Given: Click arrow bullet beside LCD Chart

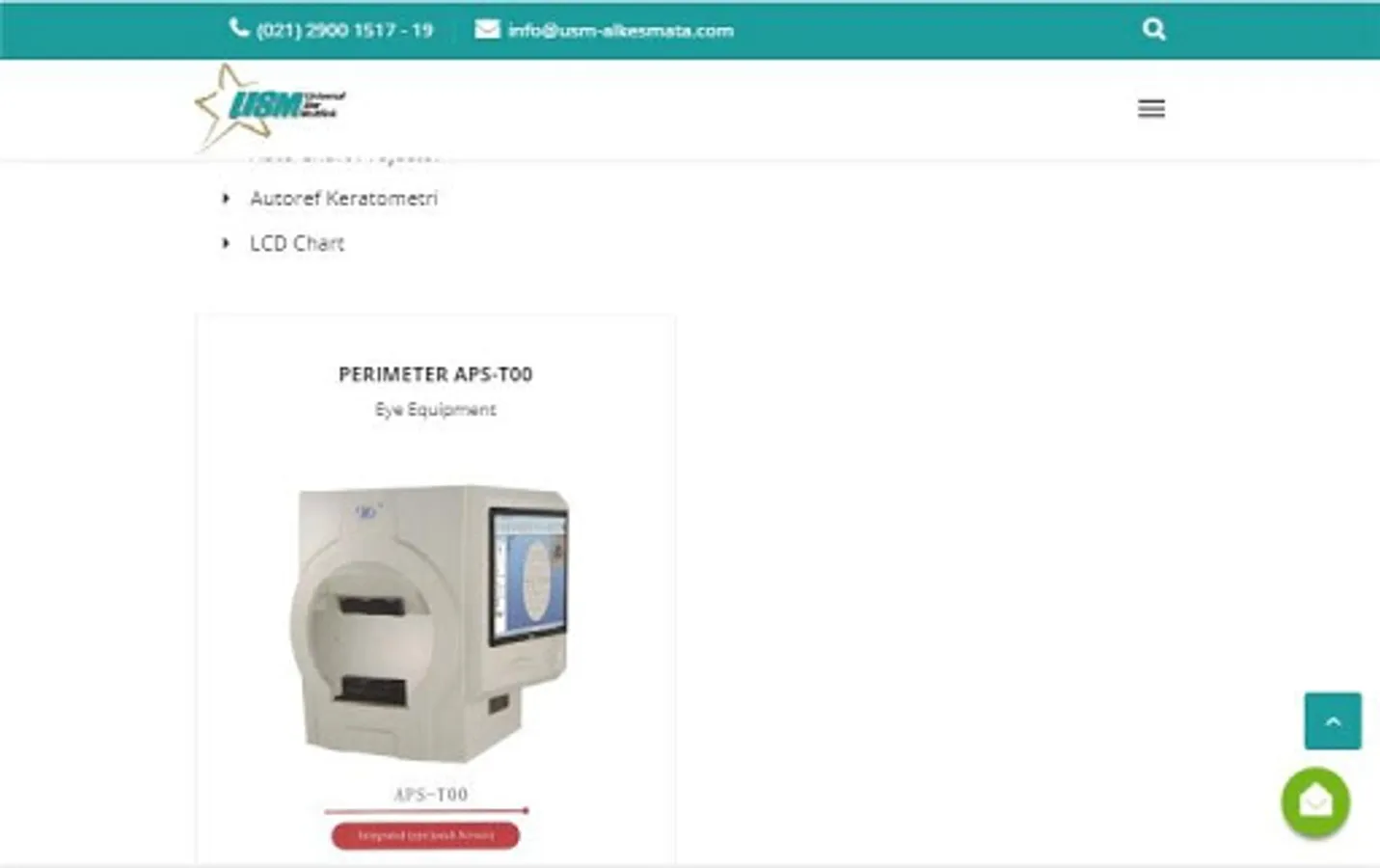Looking at the screenshot, I should (226, 243).
